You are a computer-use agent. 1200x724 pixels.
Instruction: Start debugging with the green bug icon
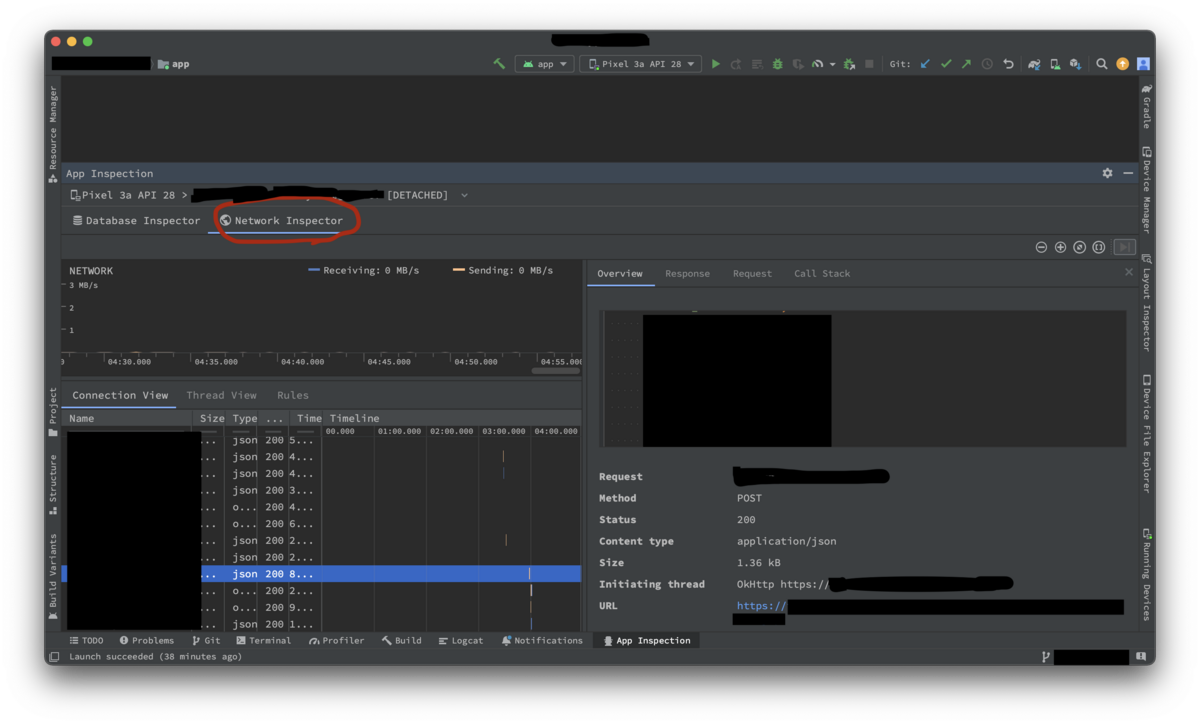coord(777,64)
